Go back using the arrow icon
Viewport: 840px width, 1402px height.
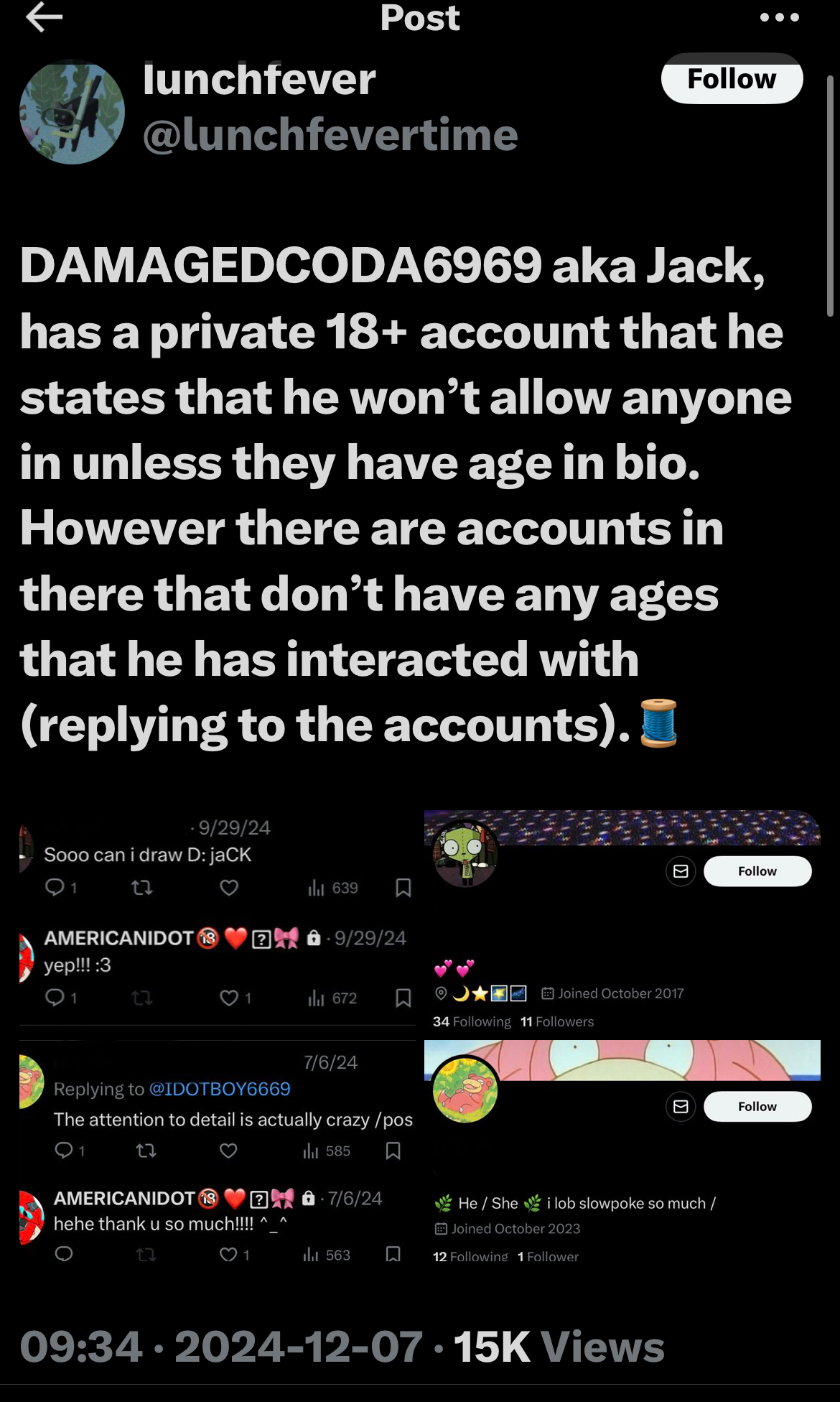44,17
